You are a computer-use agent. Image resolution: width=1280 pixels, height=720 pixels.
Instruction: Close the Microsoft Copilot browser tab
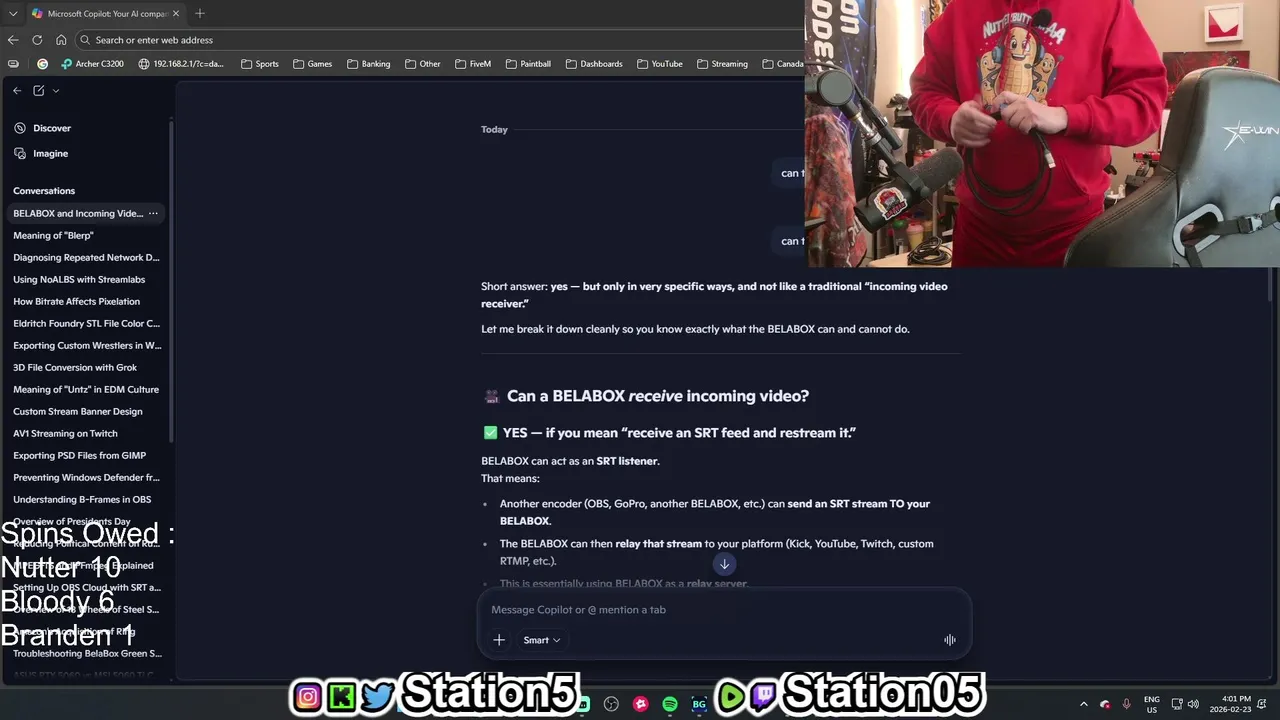tap(176, 13)
